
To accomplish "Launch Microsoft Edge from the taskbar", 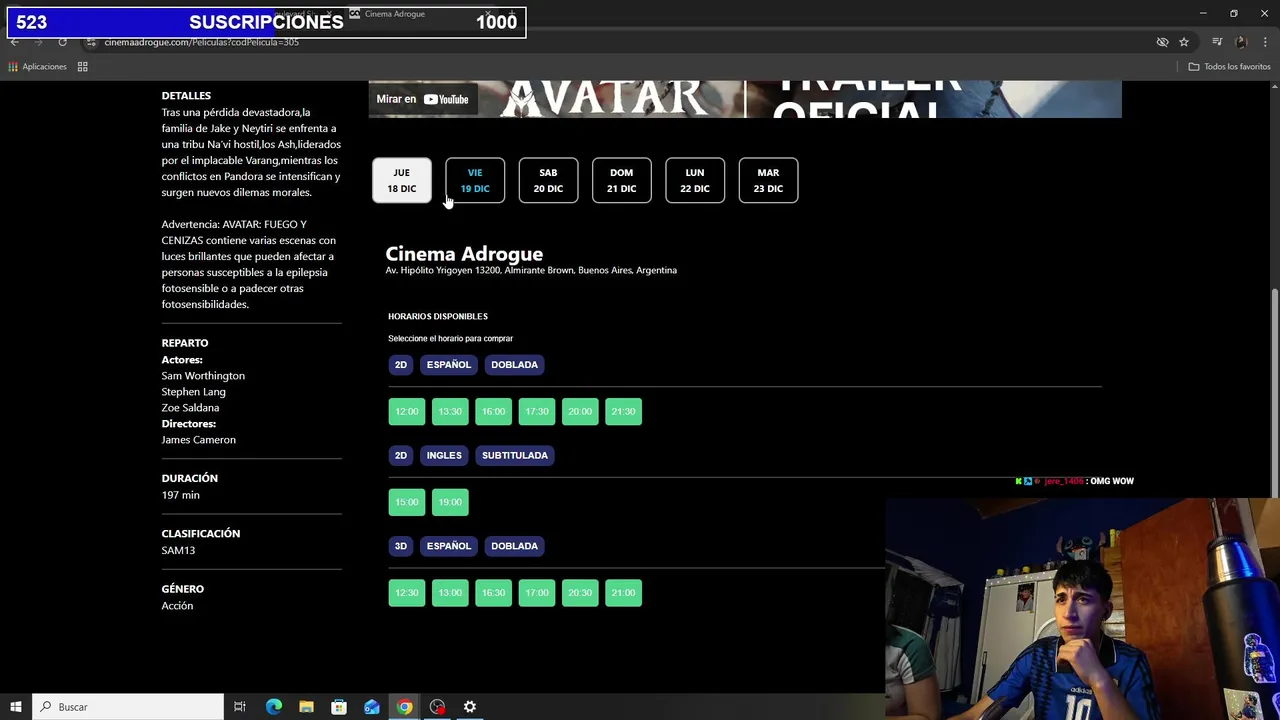I will tap(274, 707).
